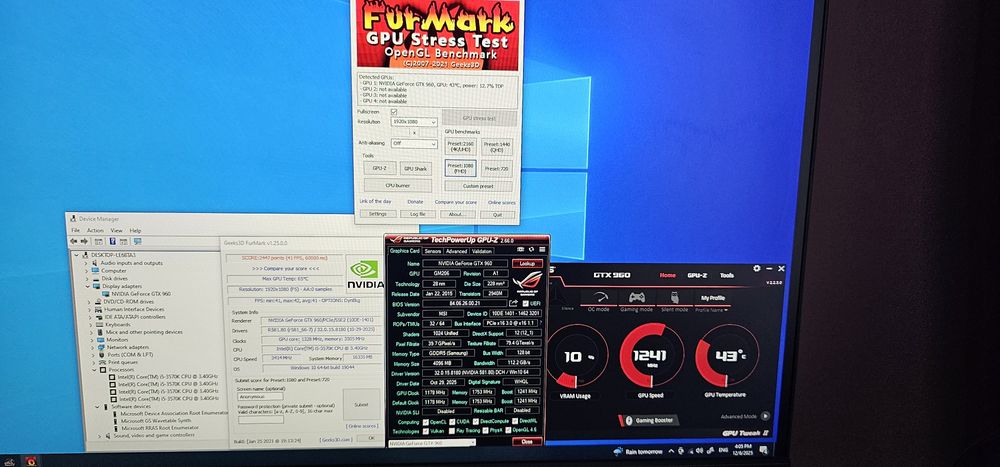1000x467 pixels.
Task: Open the Tools tab in GPU Tweak
Action: coord(727,276)
